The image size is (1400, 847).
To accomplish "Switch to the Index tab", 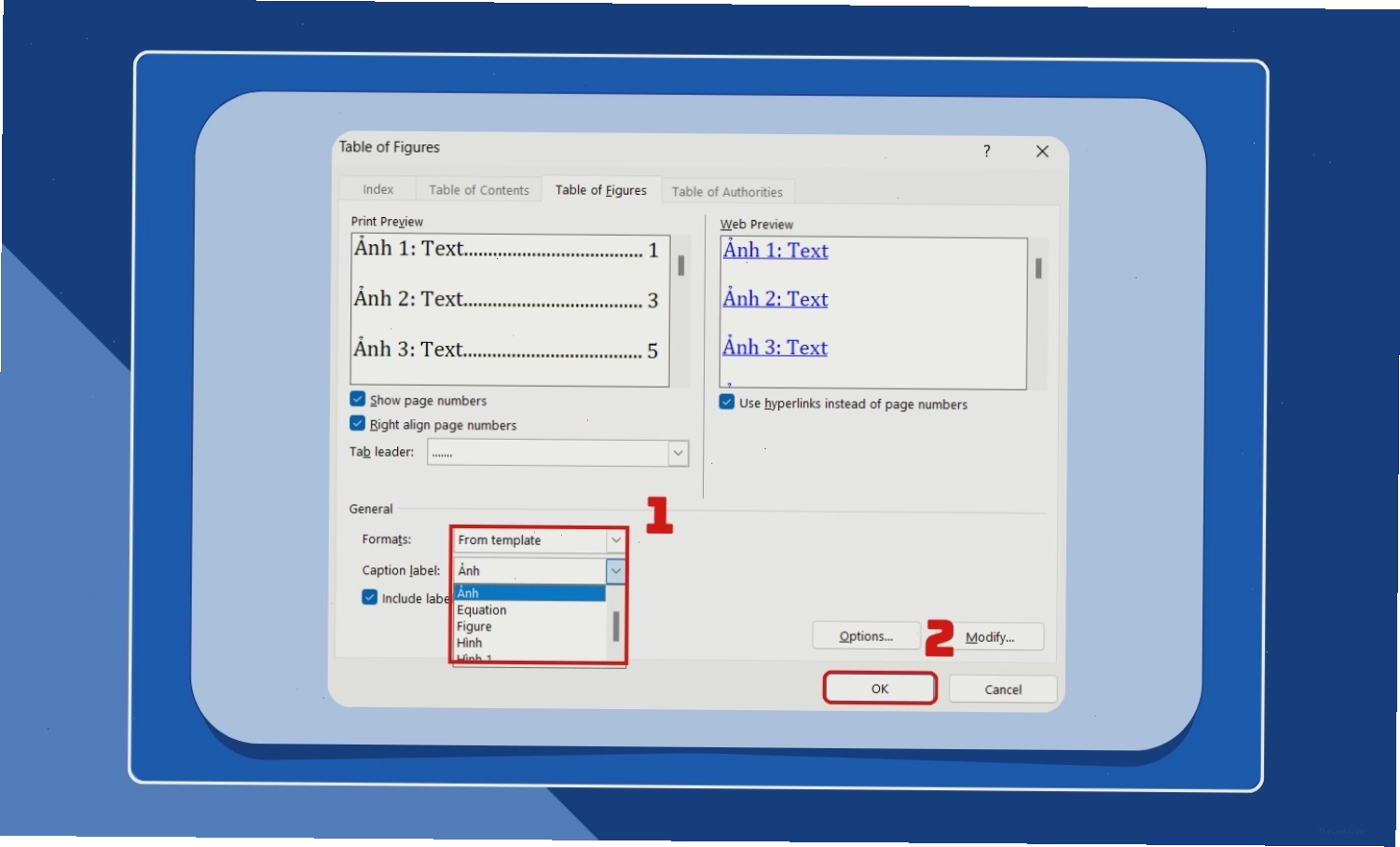I will (377, 189).
